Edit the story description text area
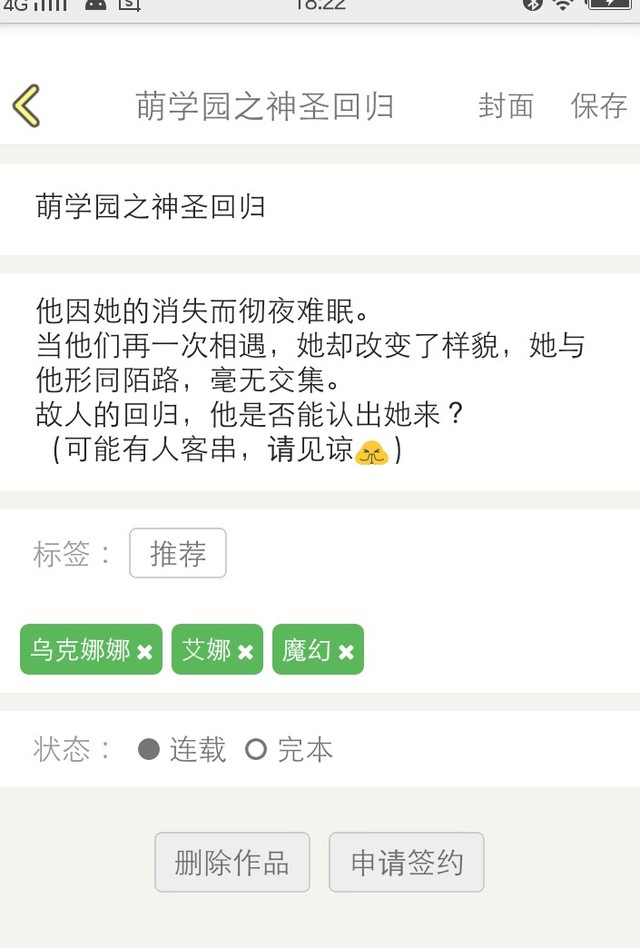The width and height of the screenshot is (640, 948). point(320,380)
